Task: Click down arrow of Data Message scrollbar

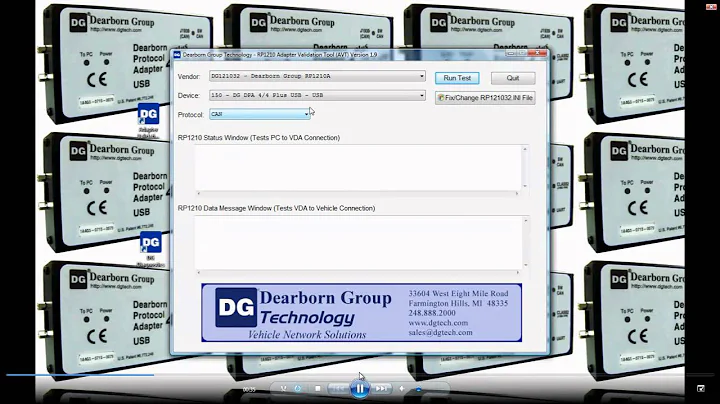Action: [x=526, y=265]
